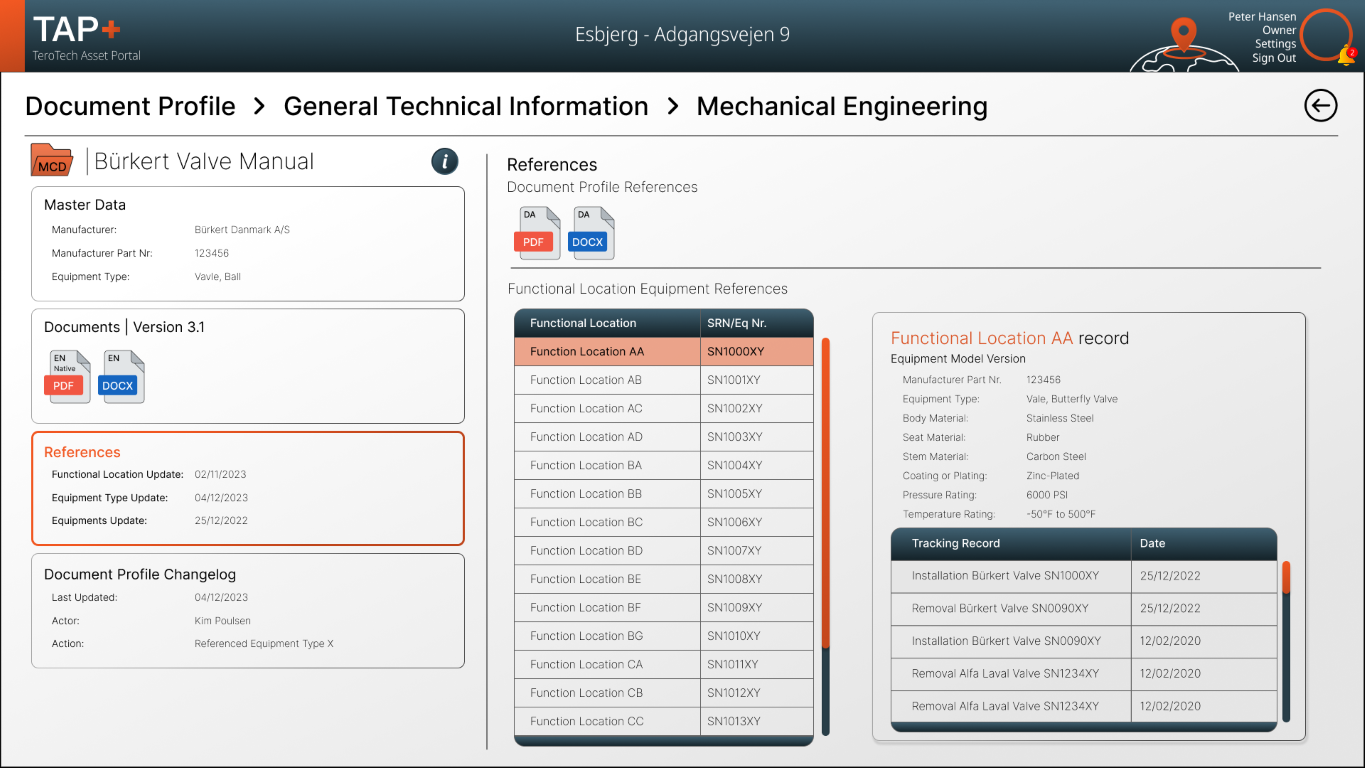Select row Function Location AB
This screenshot has width=1365, height=768.
pyautogui.click(x=664, y=380)
